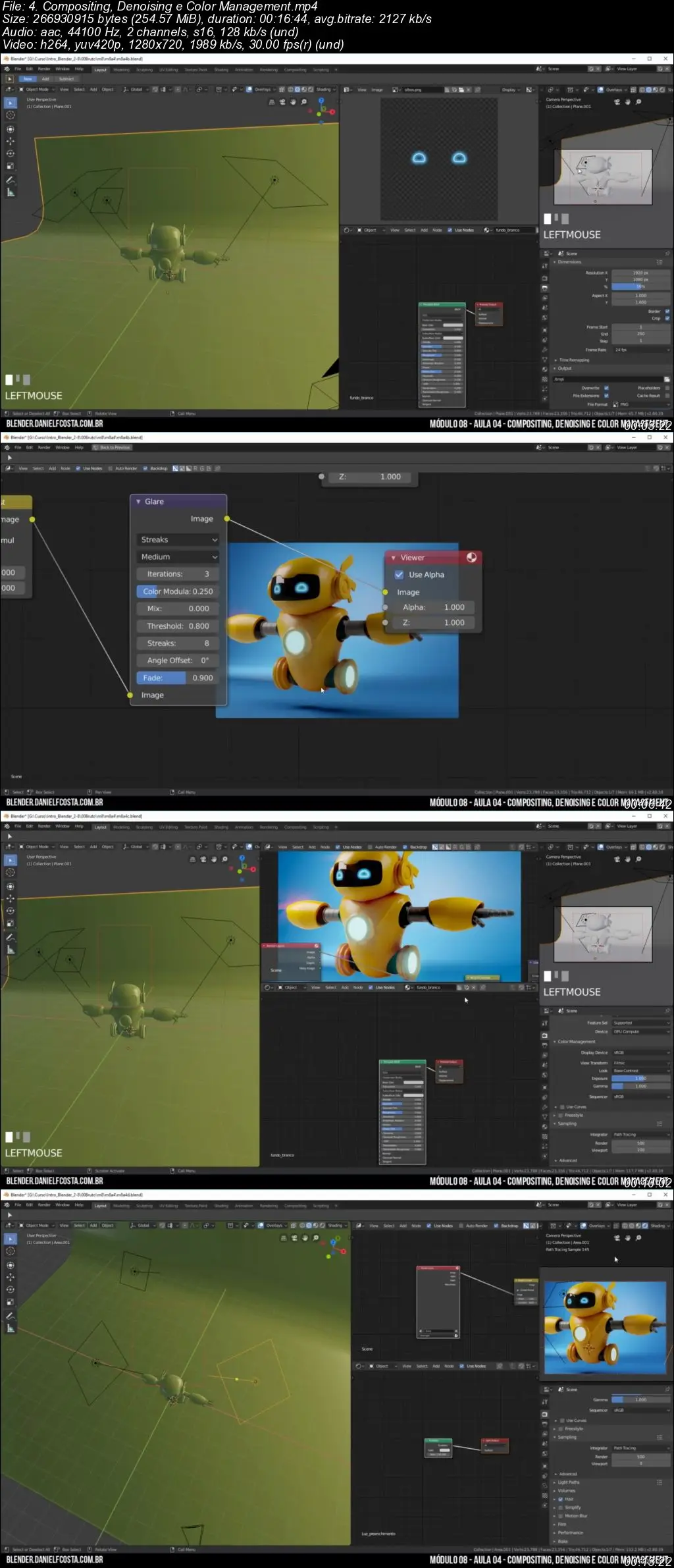Click the Dimensions presets list icon in the first frame
Image resolution: width=674 pixels, height=1568 pixels.
point(660,262)
